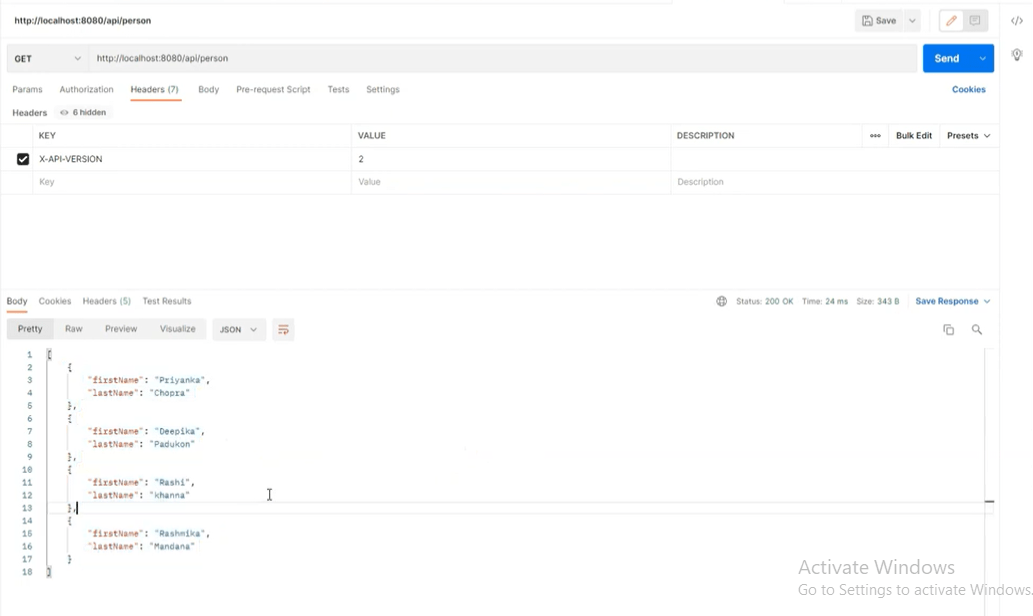The height and width of the screenshot is (616, 1033).
Task: Click the Cookies link
Action: click(968, 90)
